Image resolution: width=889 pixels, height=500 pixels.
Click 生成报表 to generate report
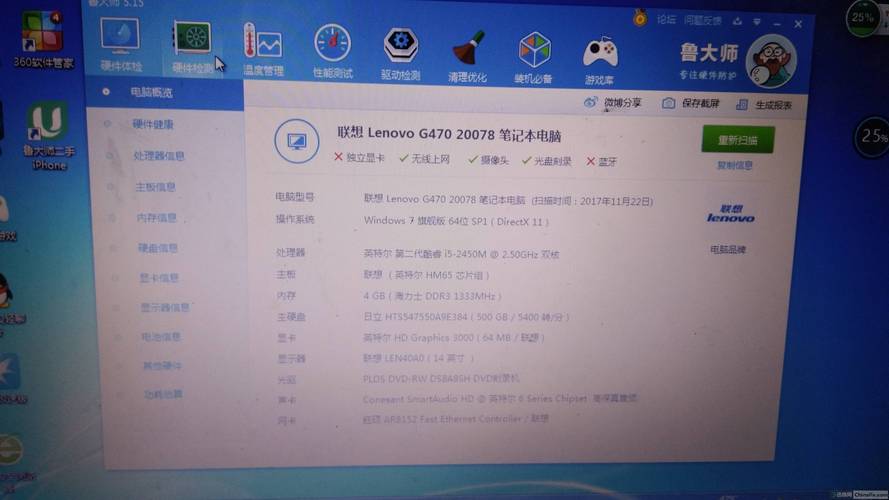pos(764,105)
